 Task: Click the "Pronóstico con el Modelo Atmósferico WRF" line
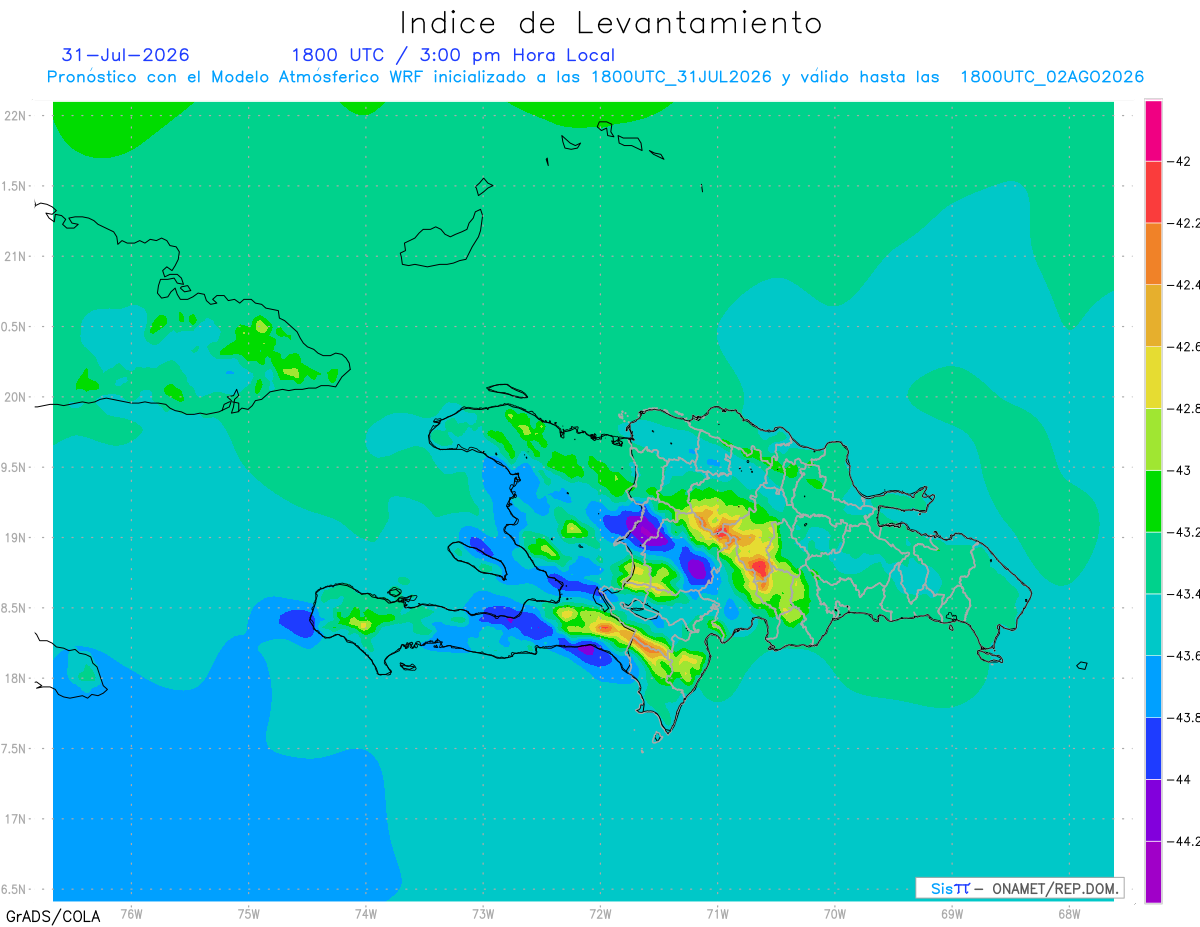pyautogui.click(x=595, y=77)
